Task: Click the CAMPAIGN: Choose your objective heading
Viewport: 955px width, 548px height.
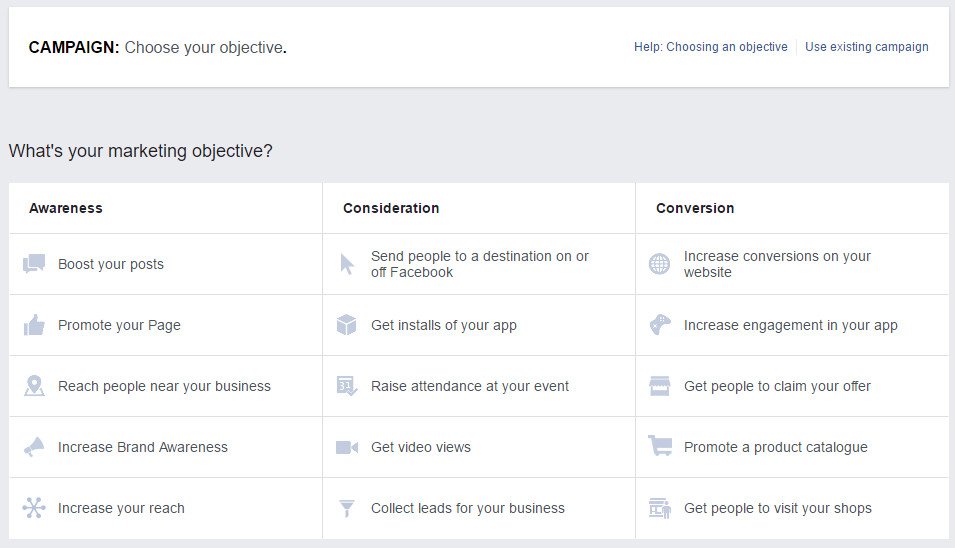Action: 158,47
